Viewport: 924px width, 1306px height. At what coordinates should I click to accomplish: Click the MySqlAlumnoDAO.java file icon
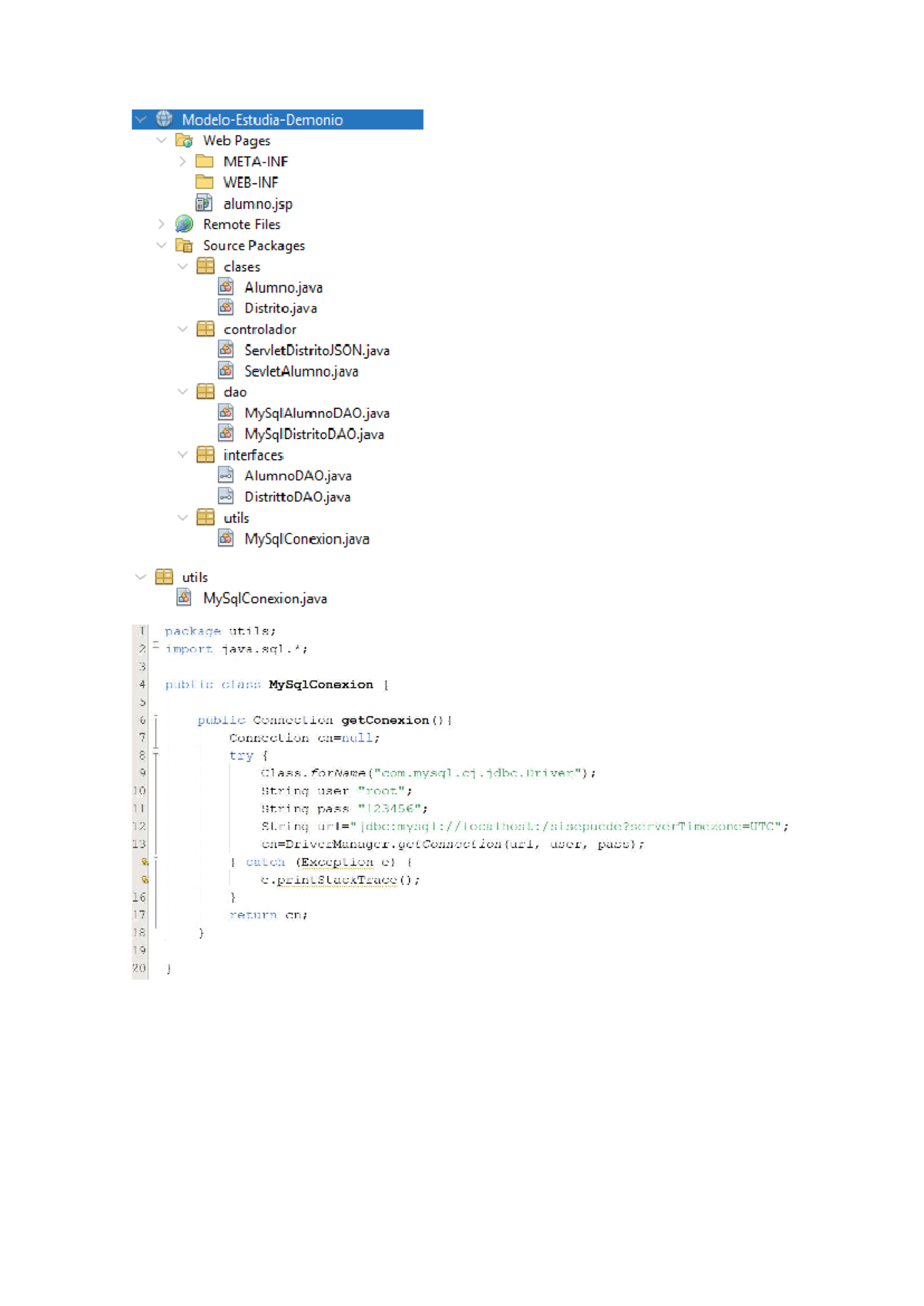click(226, 413)
